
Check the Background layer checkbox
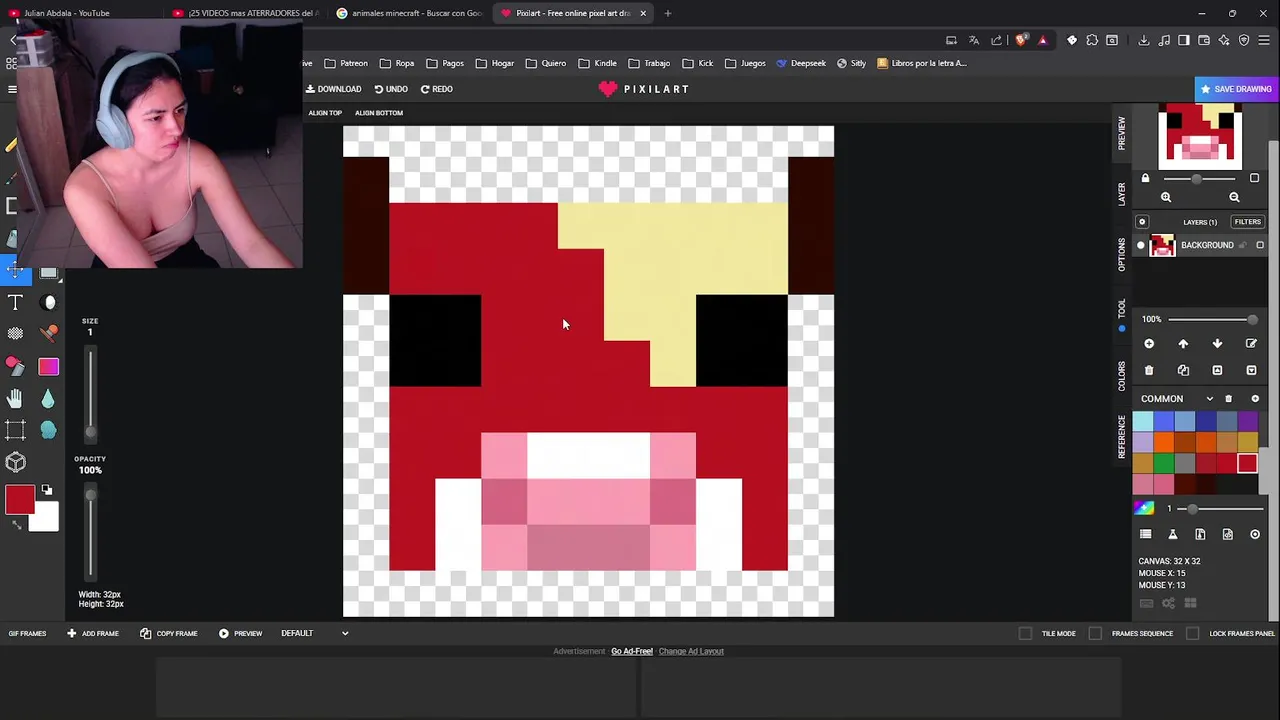1260,245
